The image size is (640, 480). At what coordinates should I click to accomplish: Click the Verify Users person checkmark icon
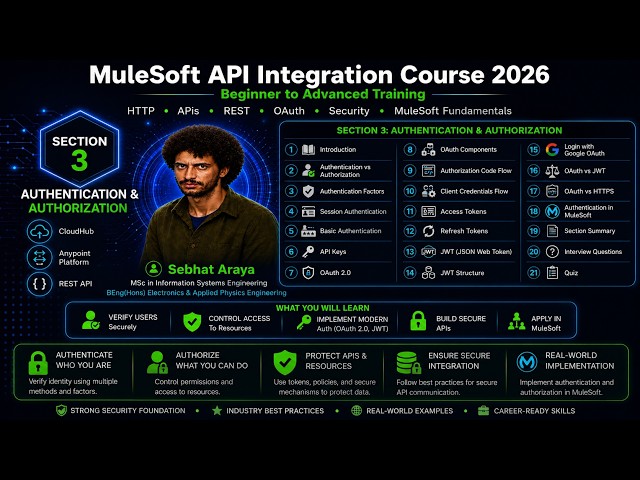click(x=91, y=320)
